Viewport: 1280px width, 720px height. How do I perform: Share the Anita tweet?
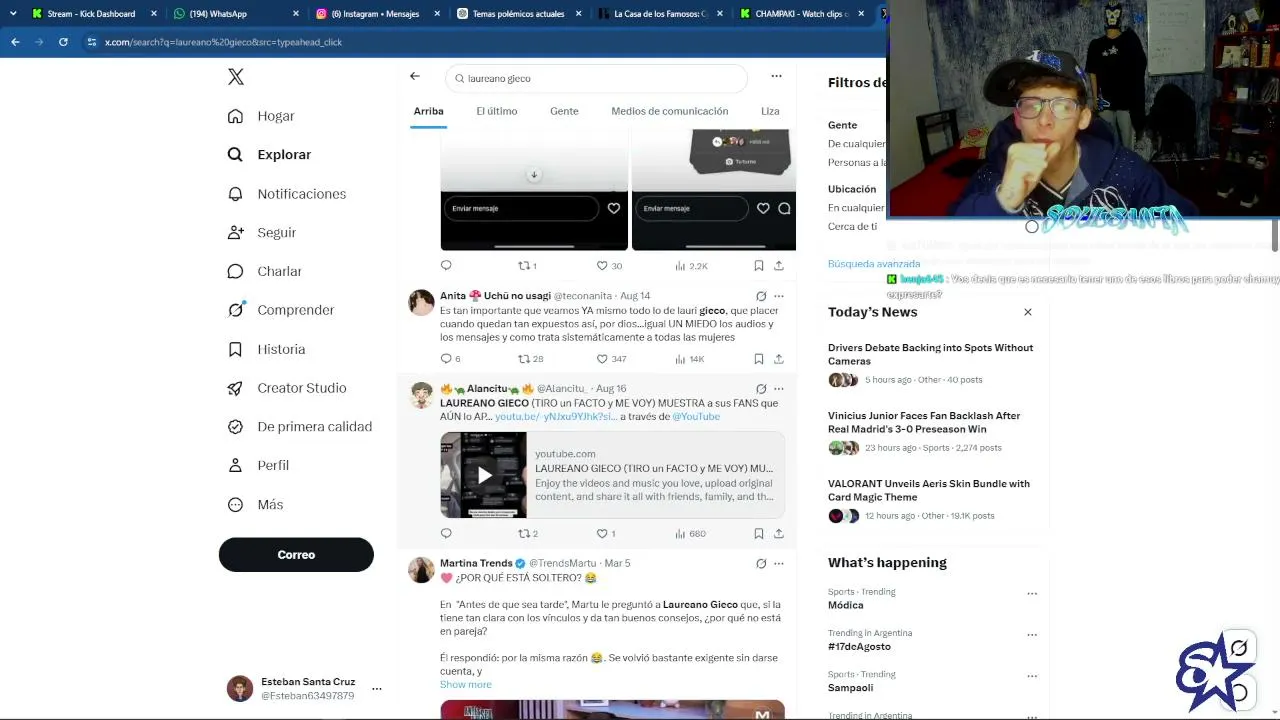coord(779,359)
